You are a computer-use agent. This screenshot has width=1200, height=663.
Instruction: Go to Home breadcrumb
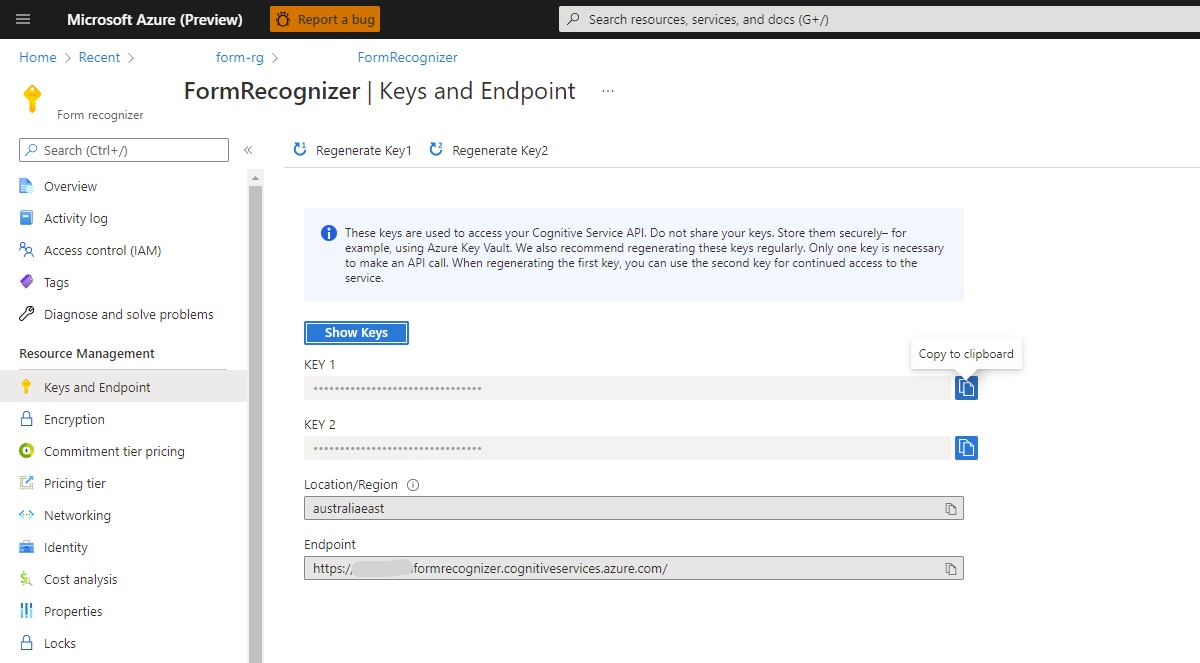(x=38, y=57)
